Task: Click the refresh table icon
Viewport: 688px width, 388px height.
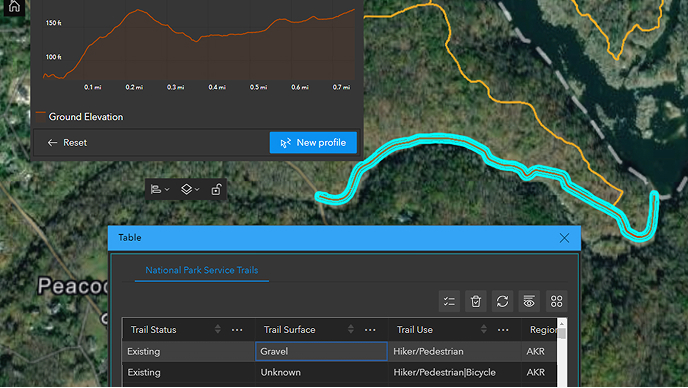Action: tap(502, 302)
